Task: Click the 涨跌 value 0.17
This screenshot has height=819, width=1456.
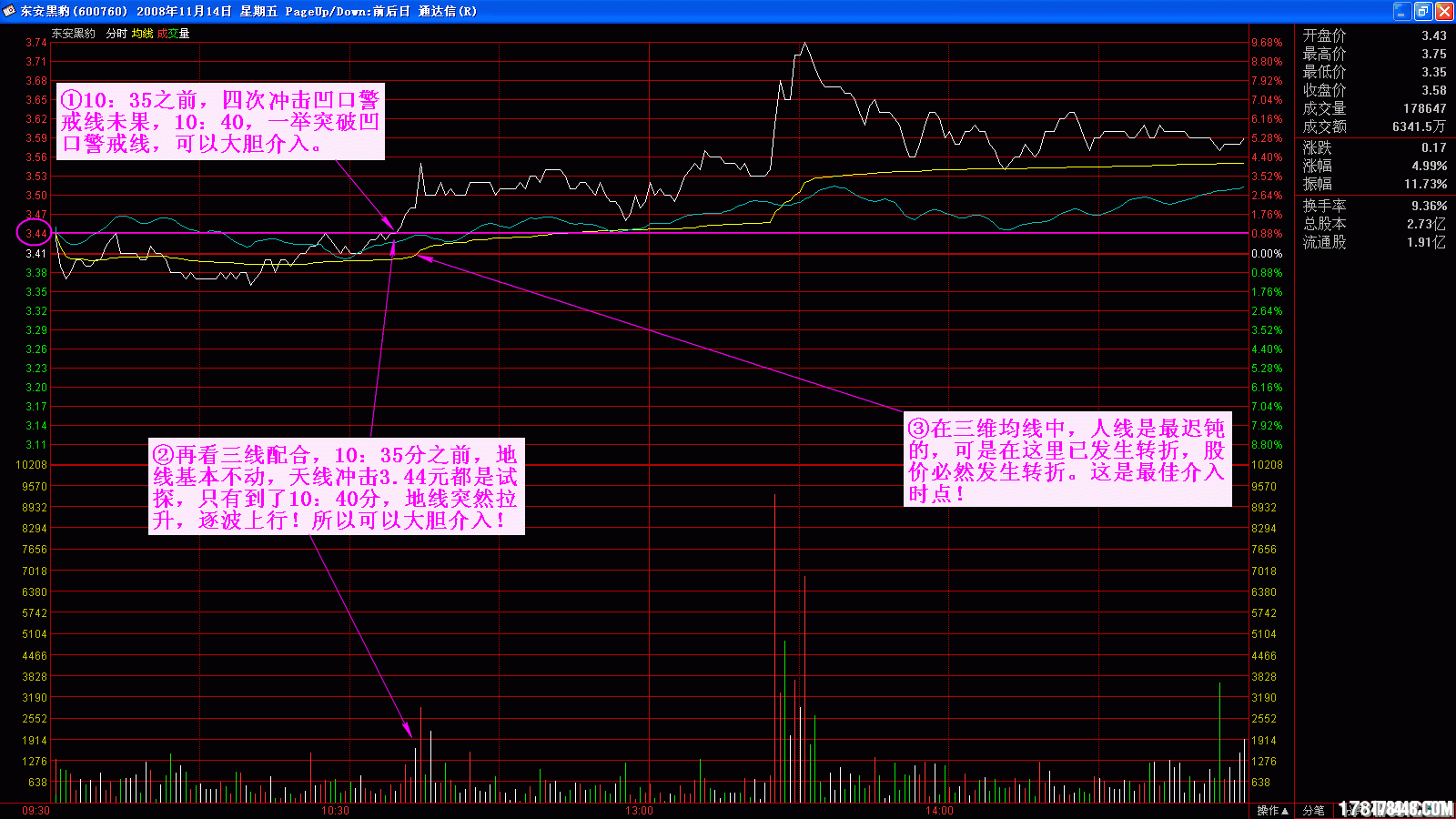Action: (1434, 147)
